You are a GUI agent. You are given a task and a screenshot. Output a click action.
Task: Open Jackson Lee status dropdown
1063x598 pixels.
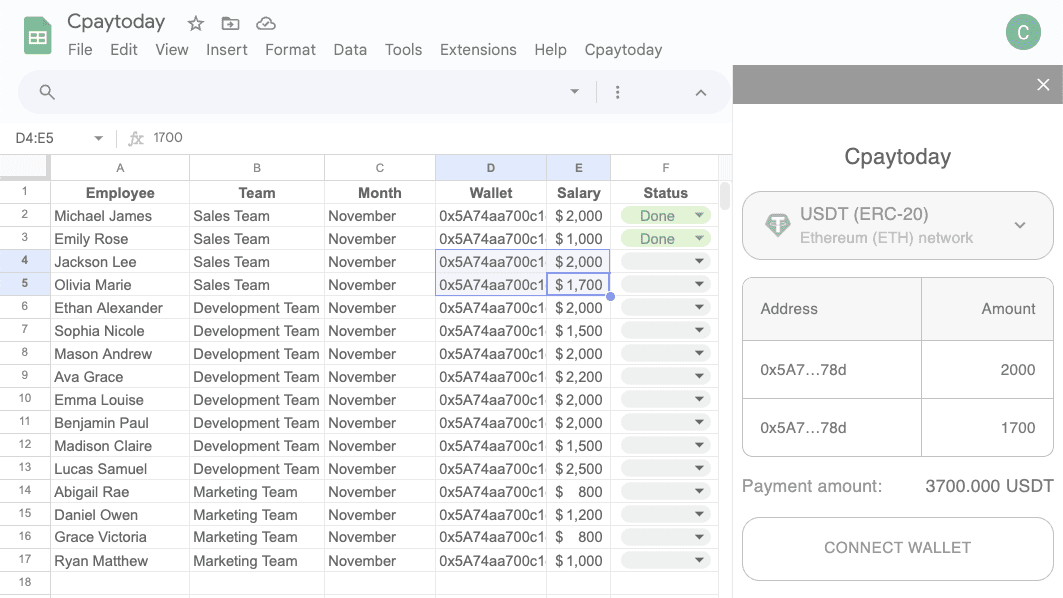(x=665, y=262)
